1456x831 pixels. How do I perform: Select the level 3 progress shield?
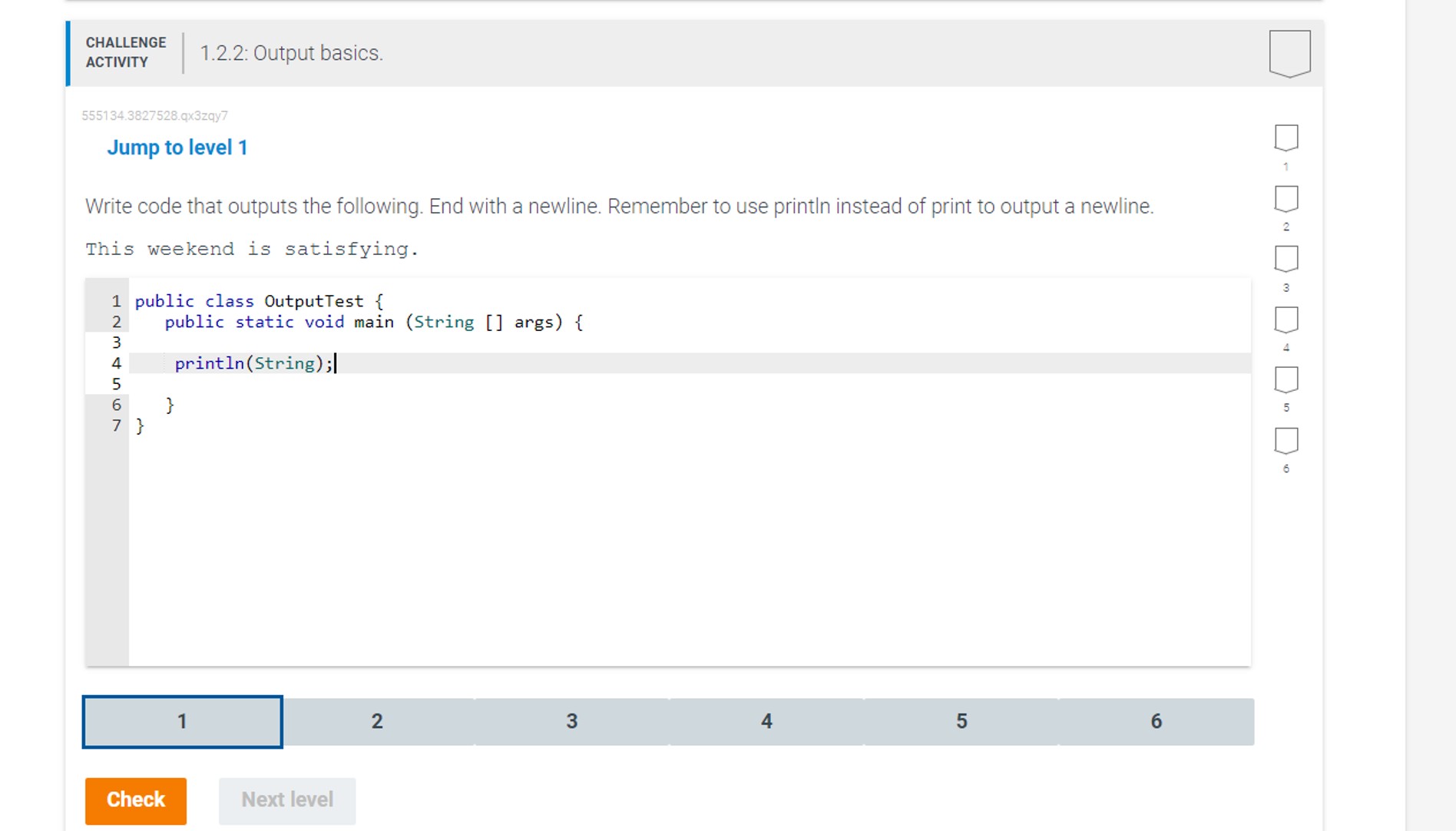1285,260
